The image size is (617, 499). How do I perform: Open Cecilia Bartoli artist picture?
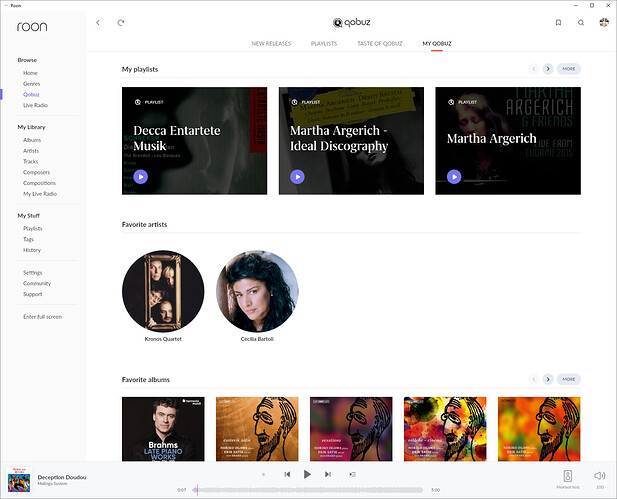257,291
